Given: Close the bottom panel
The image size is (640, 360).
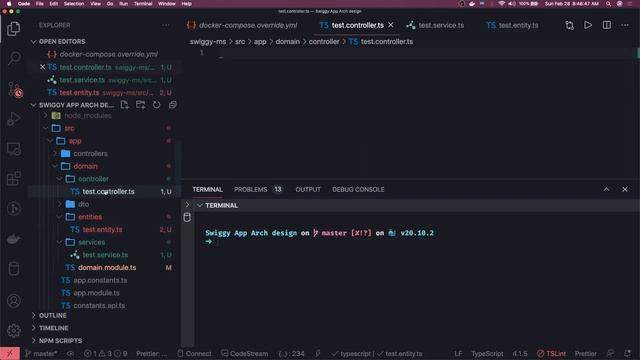Looking at the screenshot, I should point(625,189).
